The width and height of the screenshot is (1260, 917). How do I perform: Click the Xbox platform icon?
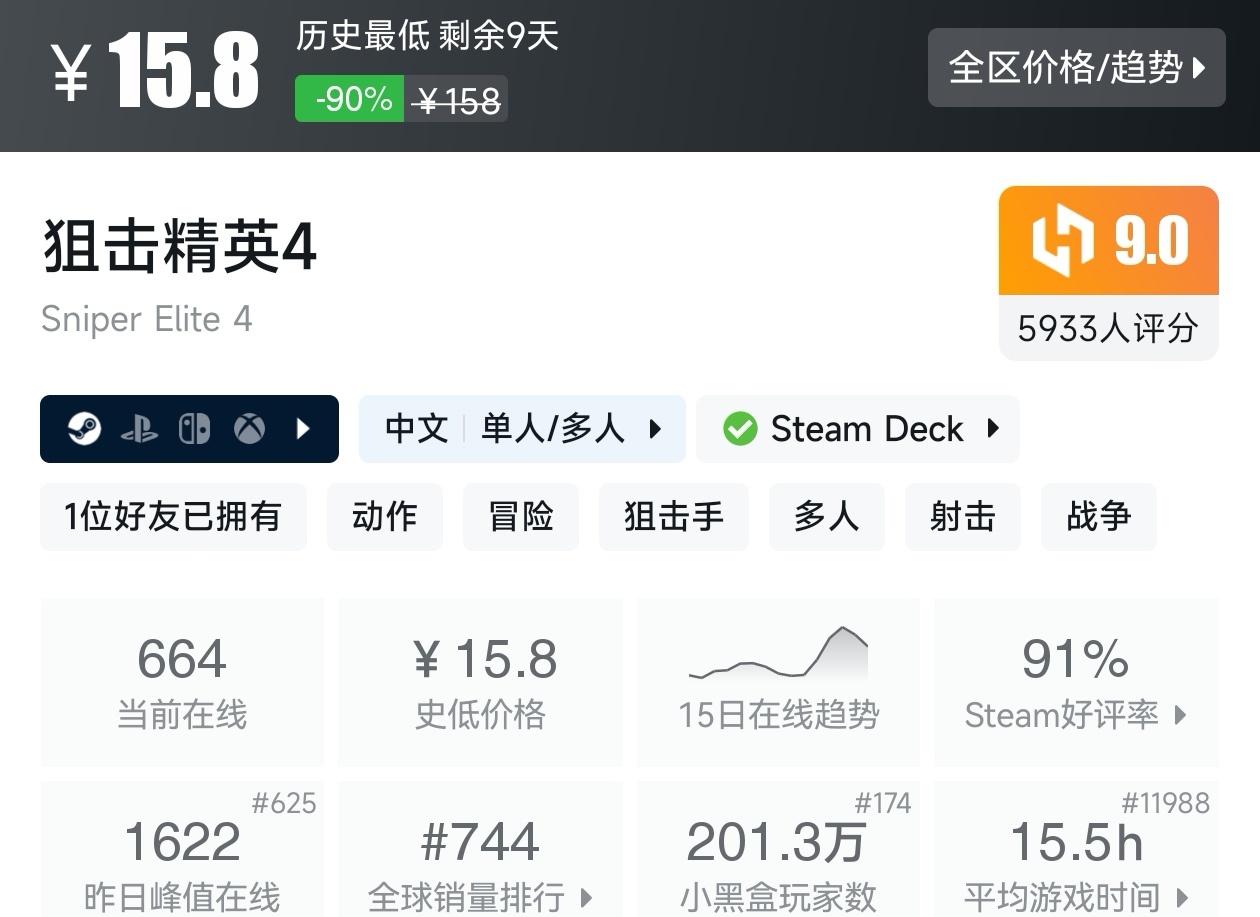(250, 429)
